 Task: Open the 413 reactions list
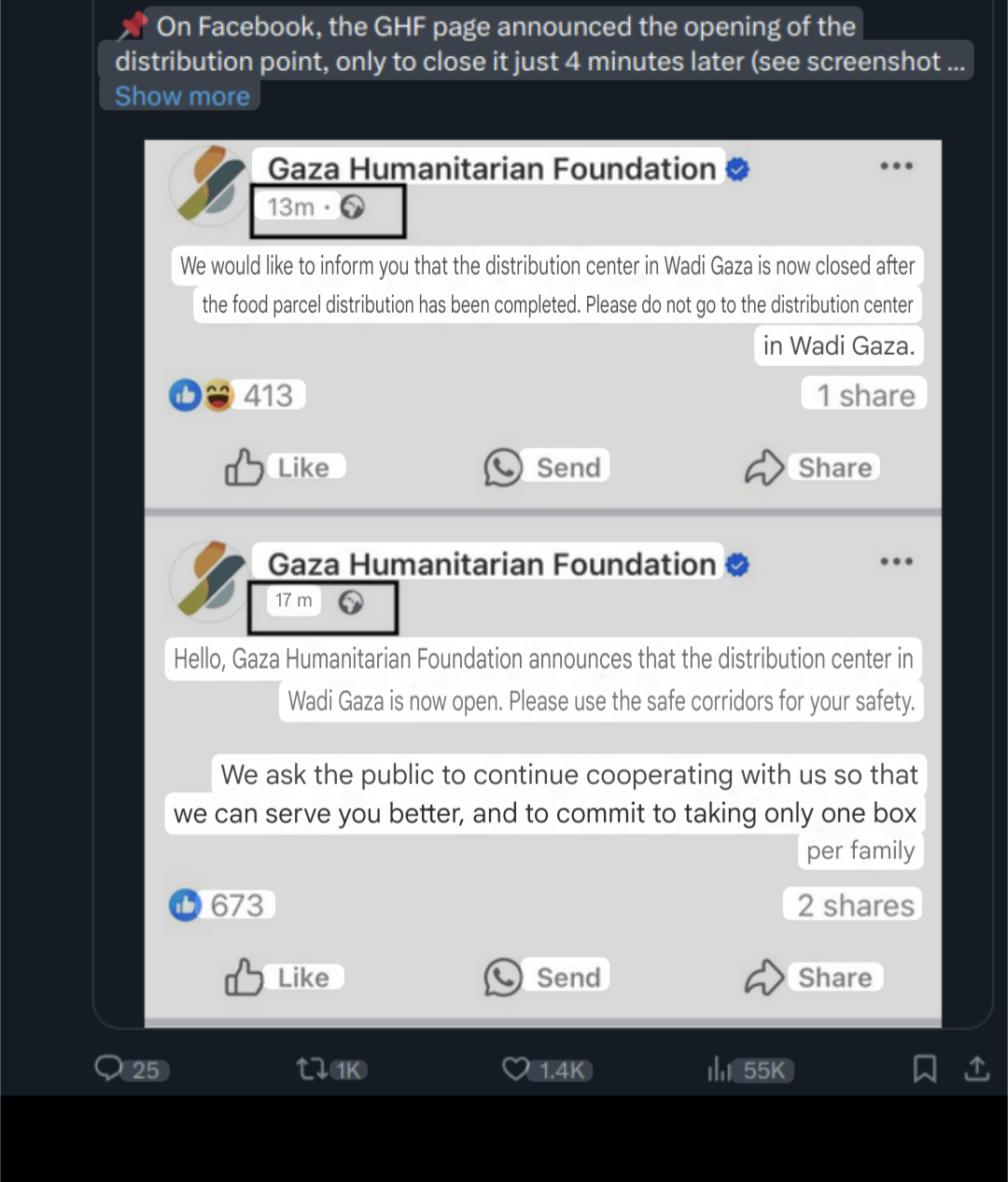point(236,396)
